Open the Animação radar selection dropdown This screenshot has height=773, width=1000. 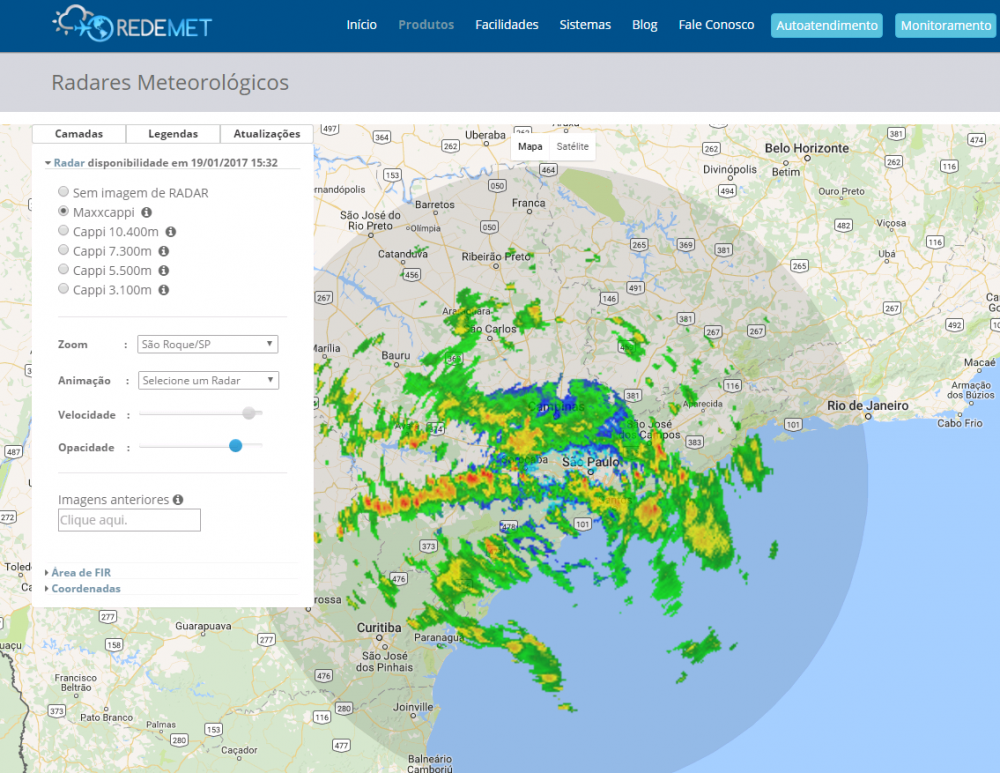pyautogui.click(x=208, y=380)
